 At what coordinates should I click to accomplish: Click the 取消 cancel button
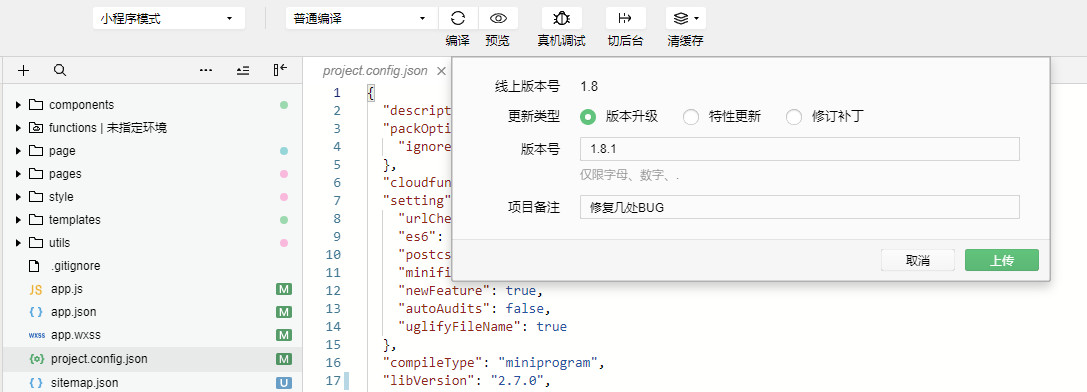point(918,260)
